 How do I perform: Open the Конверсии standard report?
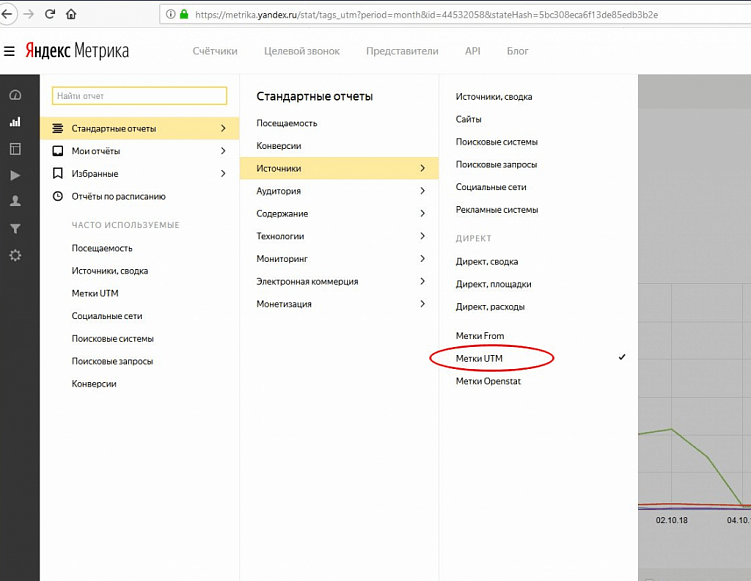[279, 146]
